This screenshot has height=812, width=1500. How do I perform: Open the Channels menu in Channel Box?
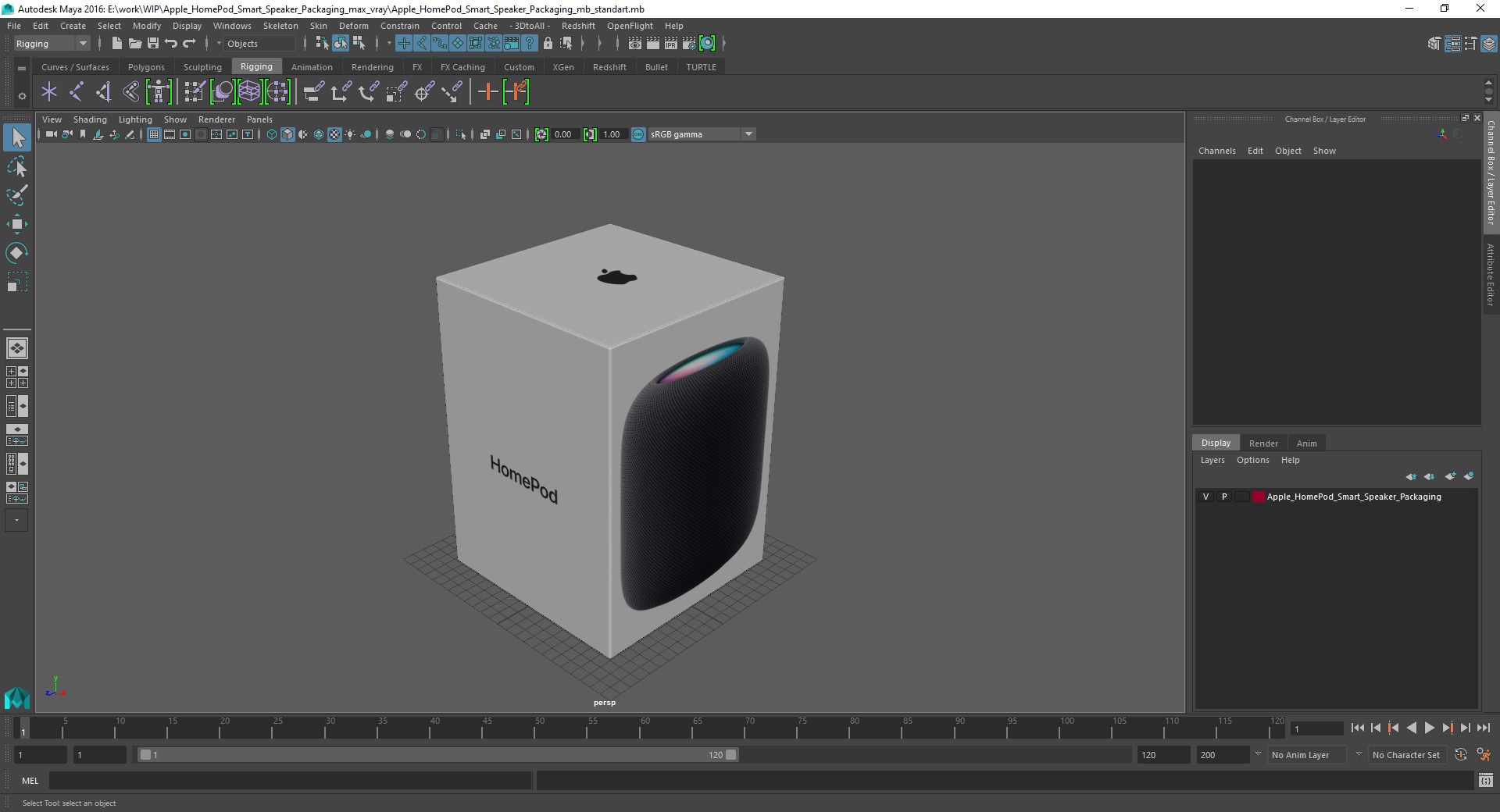tap(1216, 151)
